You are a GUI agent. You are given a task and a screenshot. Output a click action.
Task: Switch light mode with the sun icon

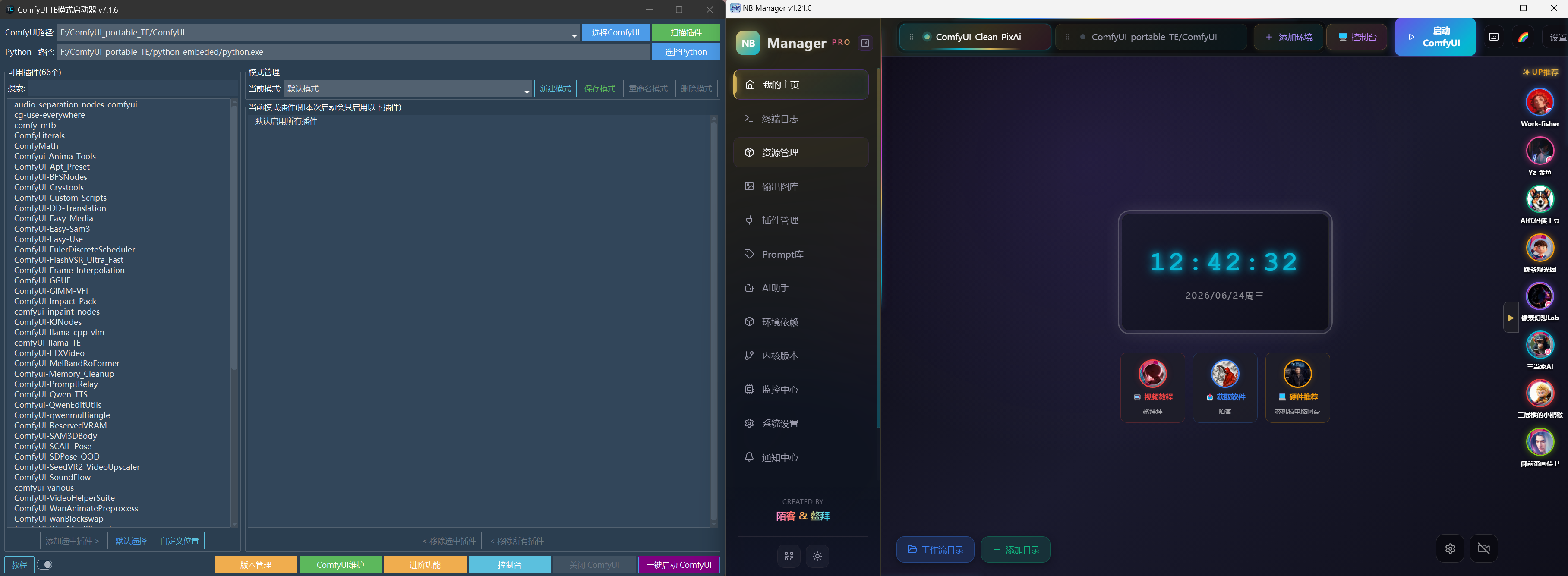(817, 556)
